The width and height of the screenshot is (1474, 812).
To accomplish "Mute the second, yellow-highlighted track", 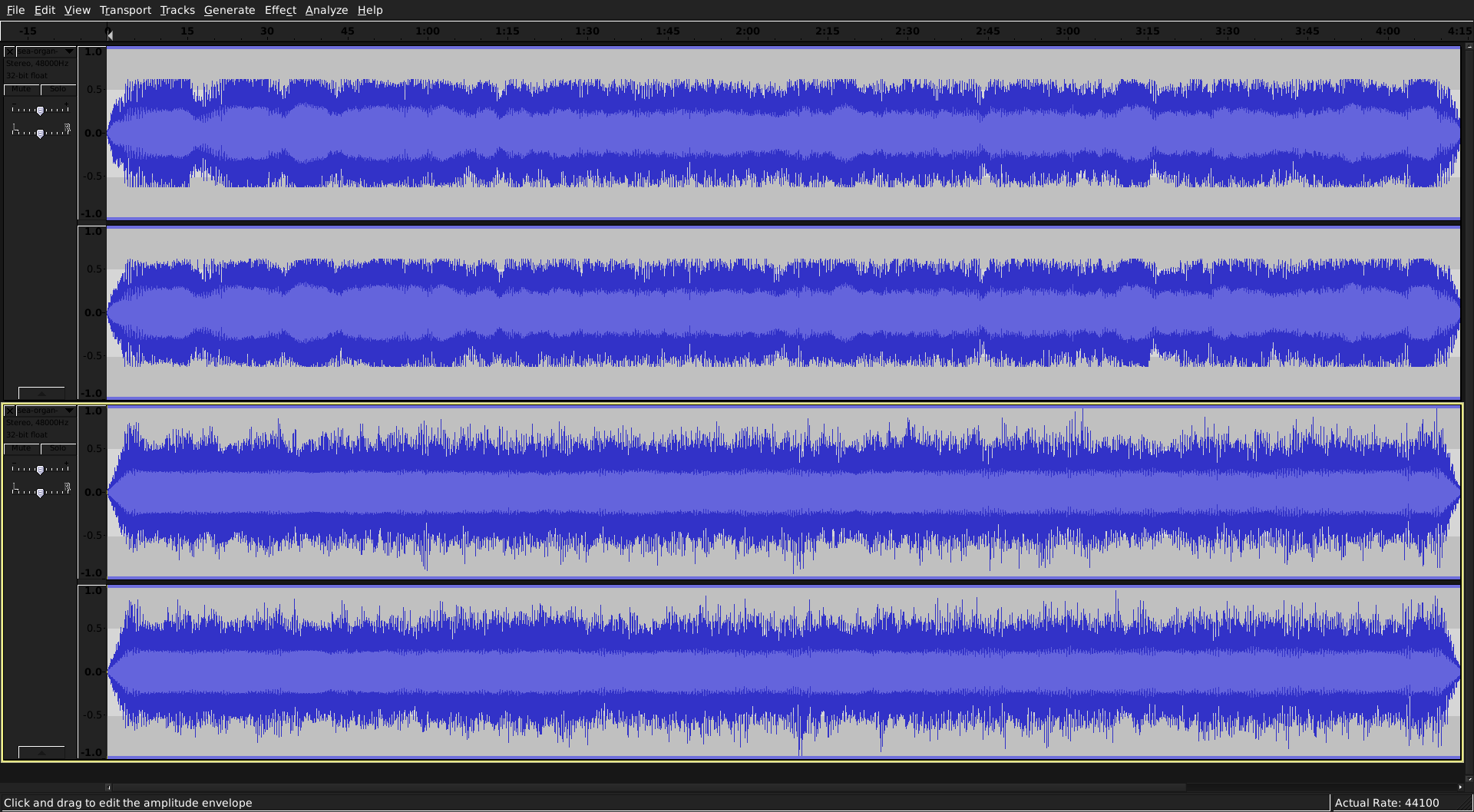I will tap(21, 448).
